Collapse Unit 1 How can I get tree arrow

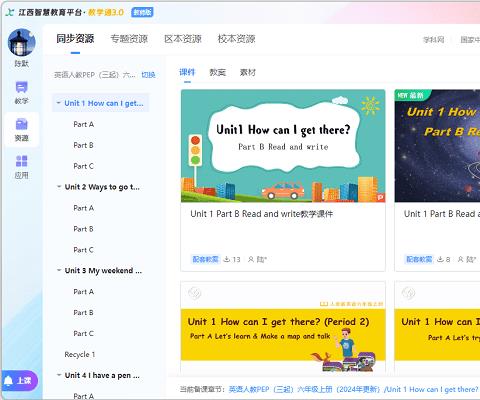click(x=59, y=103)
